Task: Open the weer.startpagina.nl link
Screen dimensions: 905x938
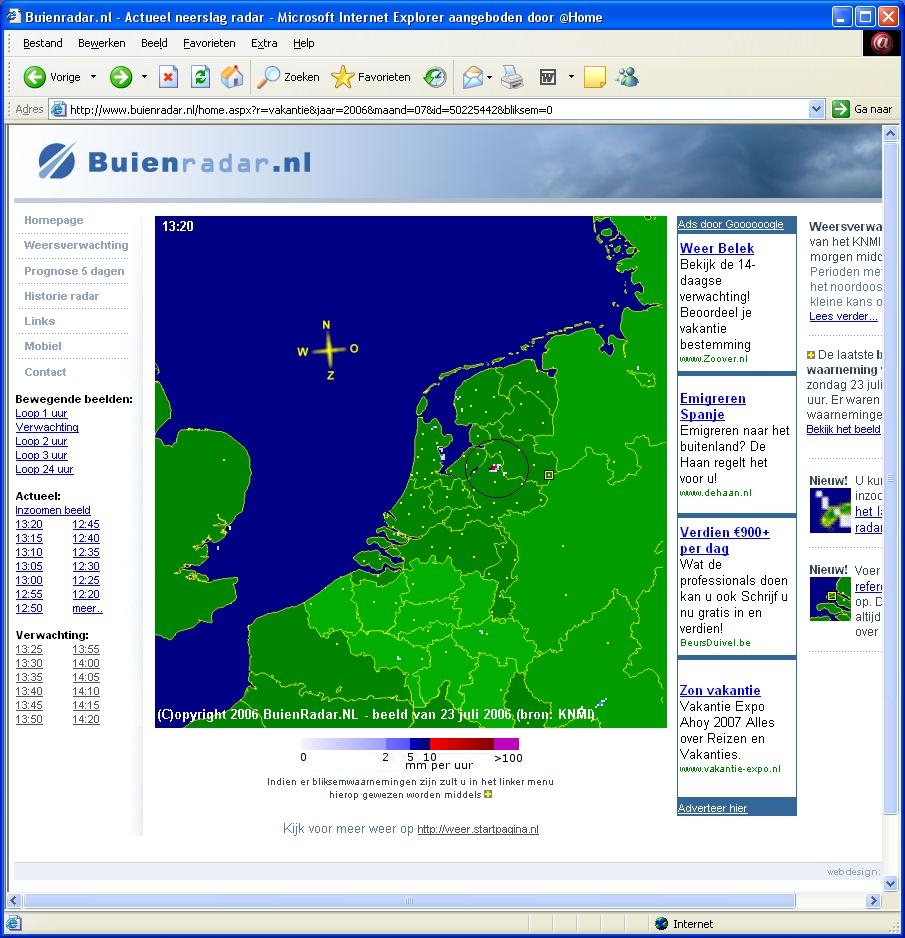Action: pyautogui.click(x=478, y=829)
